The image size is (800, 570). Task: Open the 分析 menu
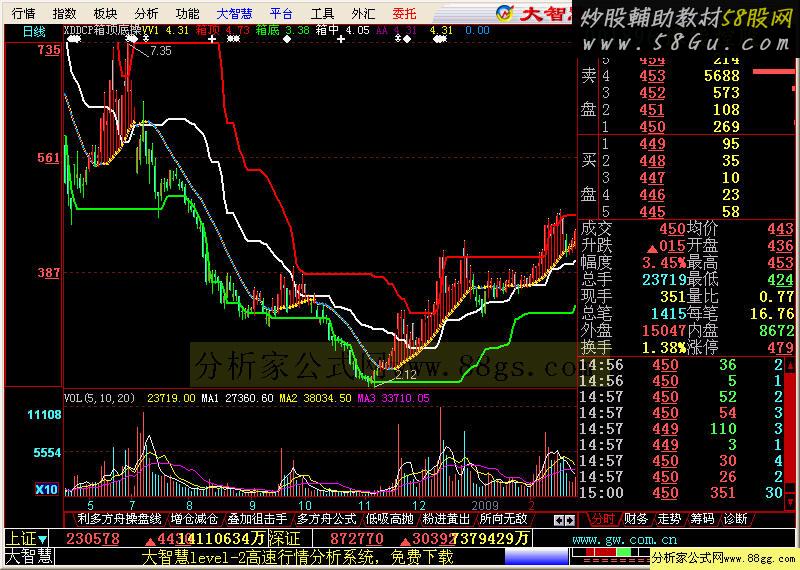point(146,13)
